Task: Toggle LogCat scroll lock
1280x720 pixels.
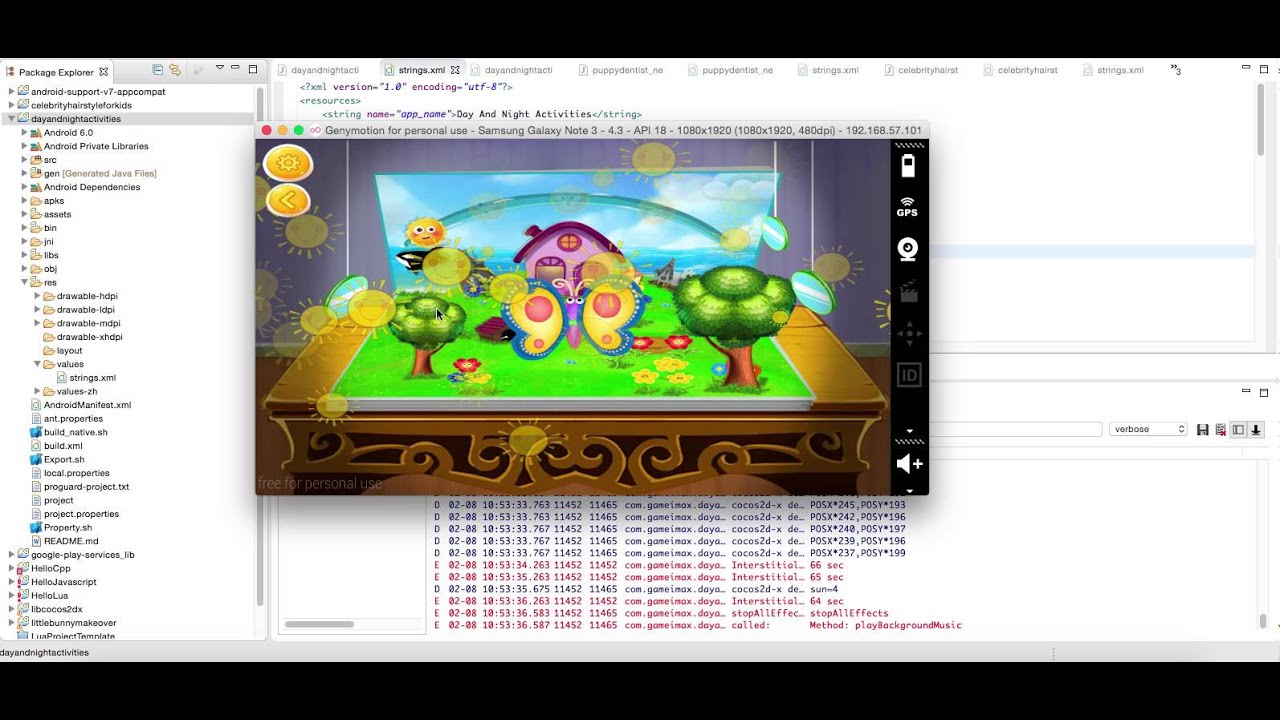Action: tap(1256, 429)
